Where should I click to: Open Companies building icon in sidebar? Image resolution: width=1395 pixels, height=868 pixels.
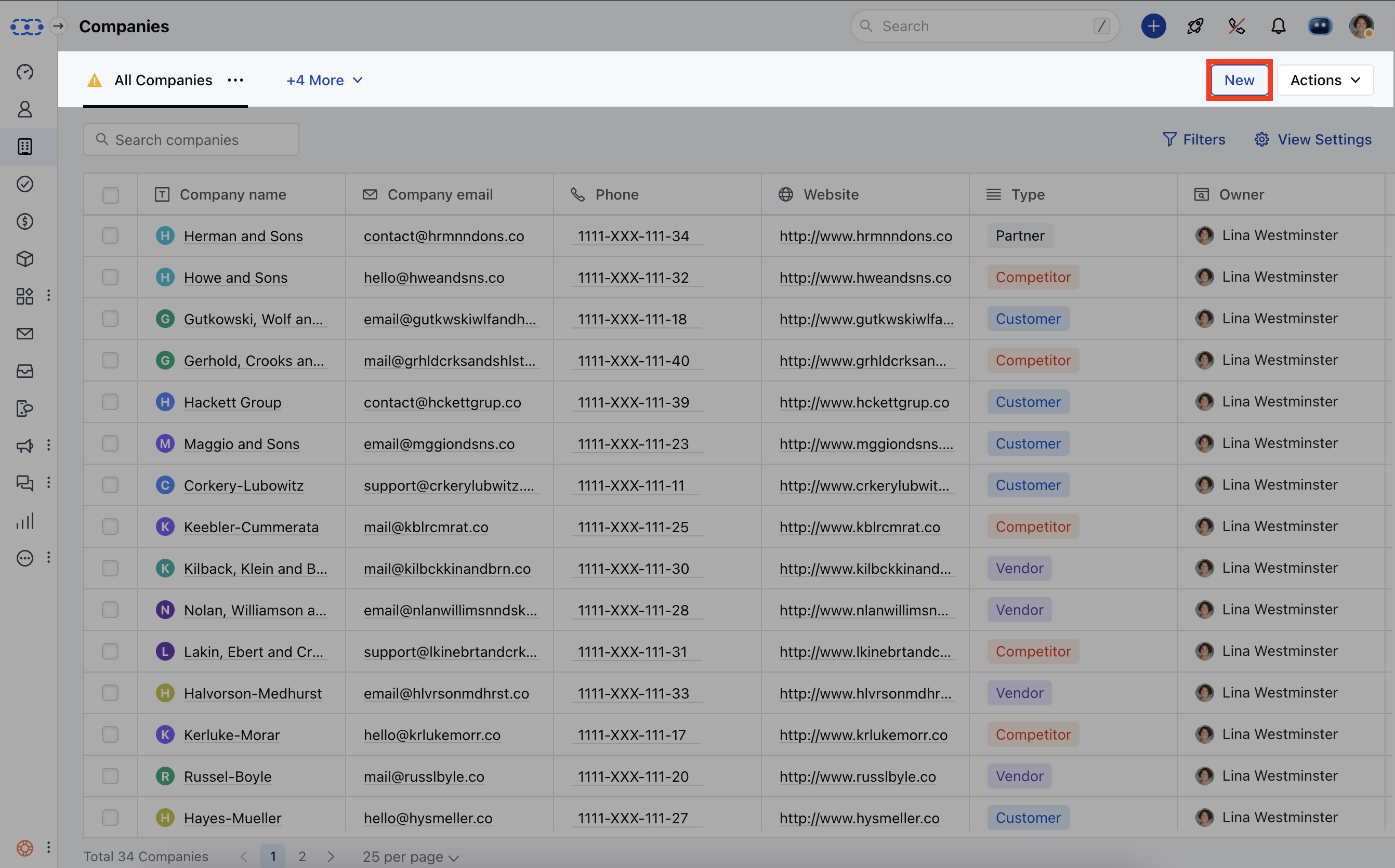click(24, 147)
